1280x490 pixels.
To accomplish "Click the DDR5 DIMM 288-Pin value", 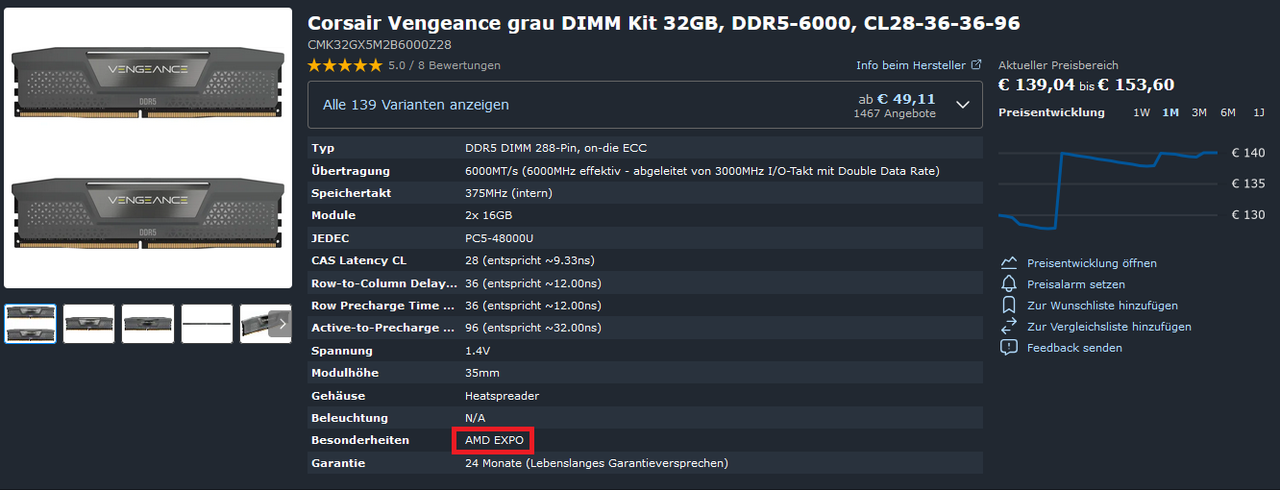I will pyautogui.click(x=556, y=148).
